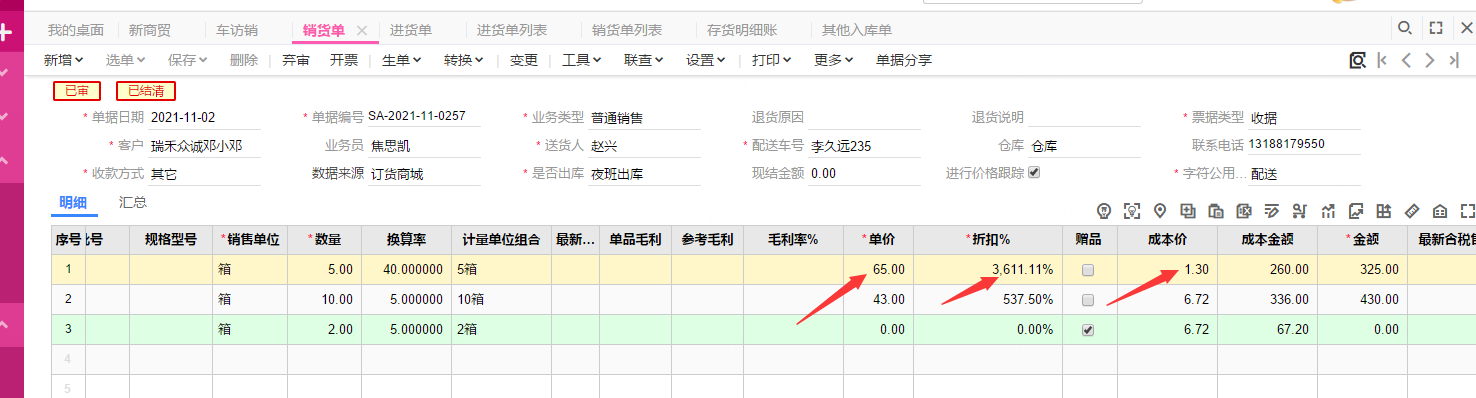
Task: Click the 单价 column header
Action: coord(879,239)
